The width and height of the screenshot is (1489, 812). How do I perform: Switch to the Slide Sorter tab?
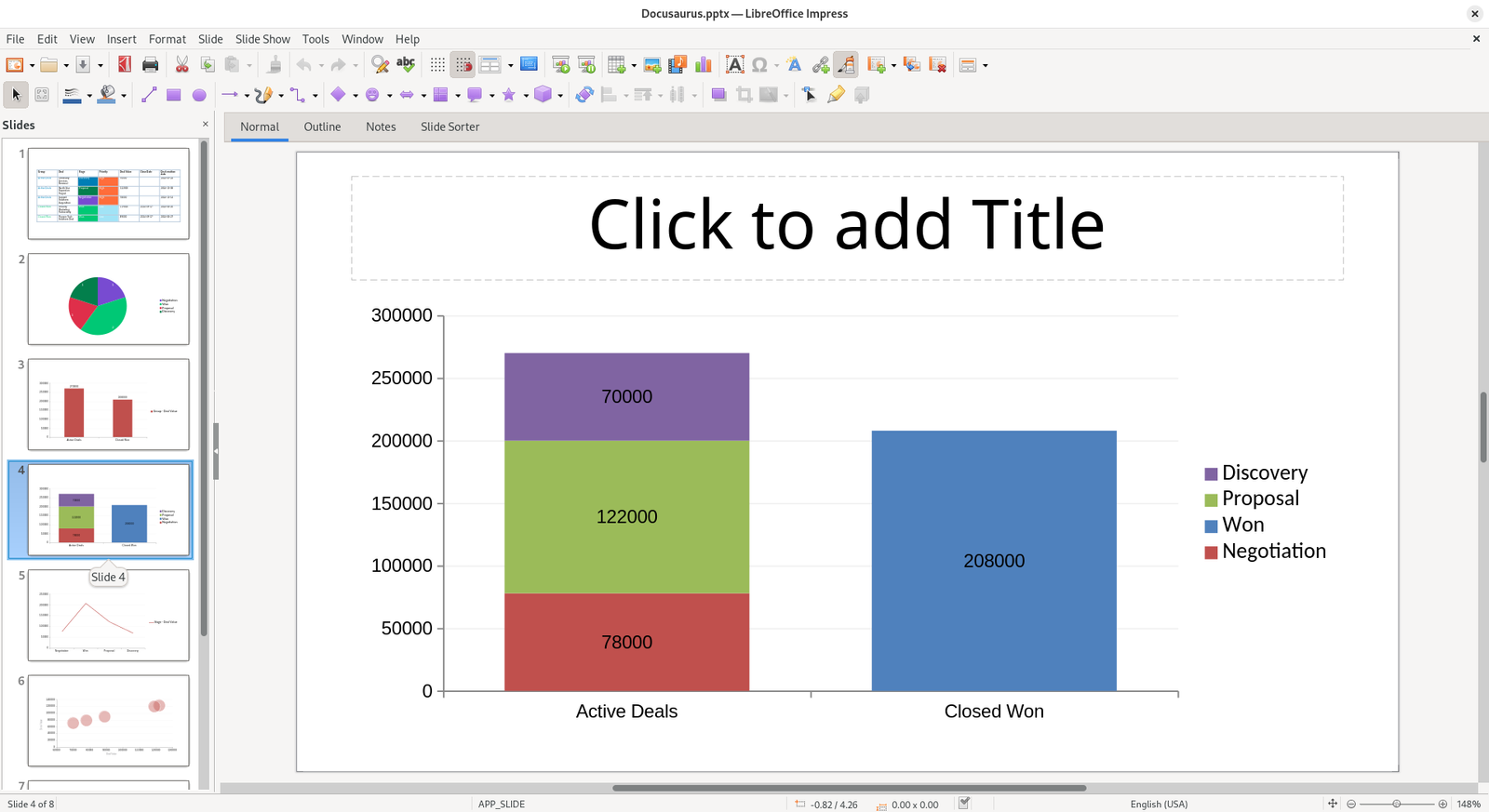[449, 126]
